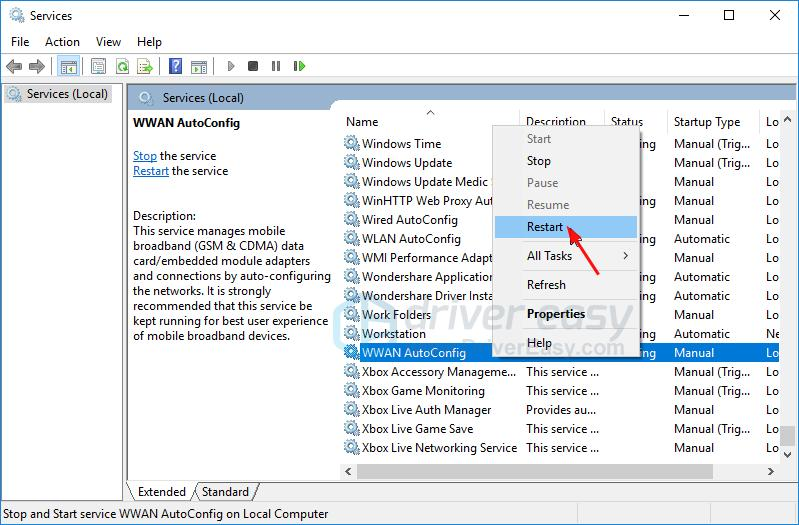Select Services (Local) in the console tree

point(58,94)
